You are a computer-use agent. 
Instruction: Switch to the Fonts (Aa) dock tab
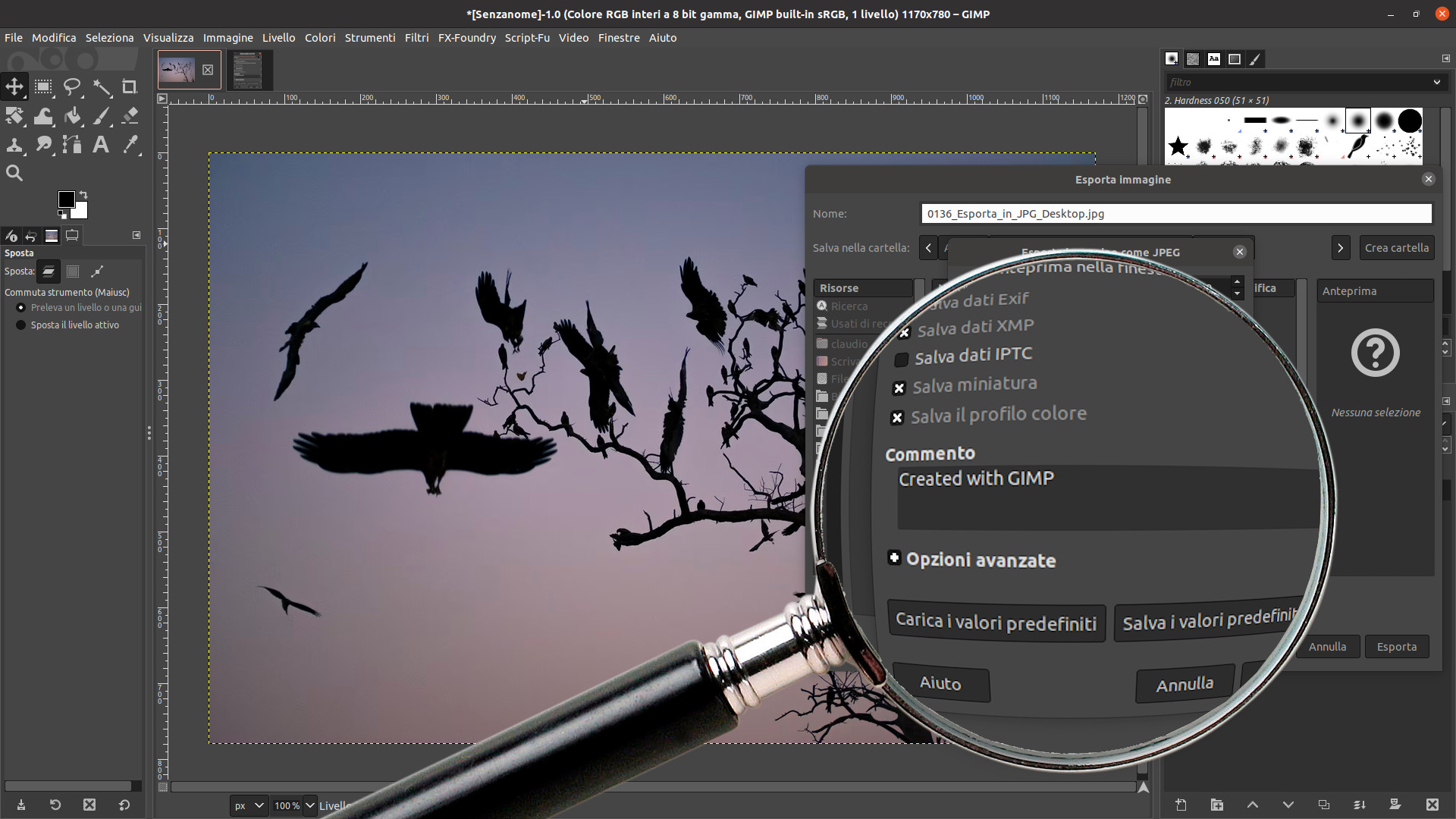(1214, 58)
